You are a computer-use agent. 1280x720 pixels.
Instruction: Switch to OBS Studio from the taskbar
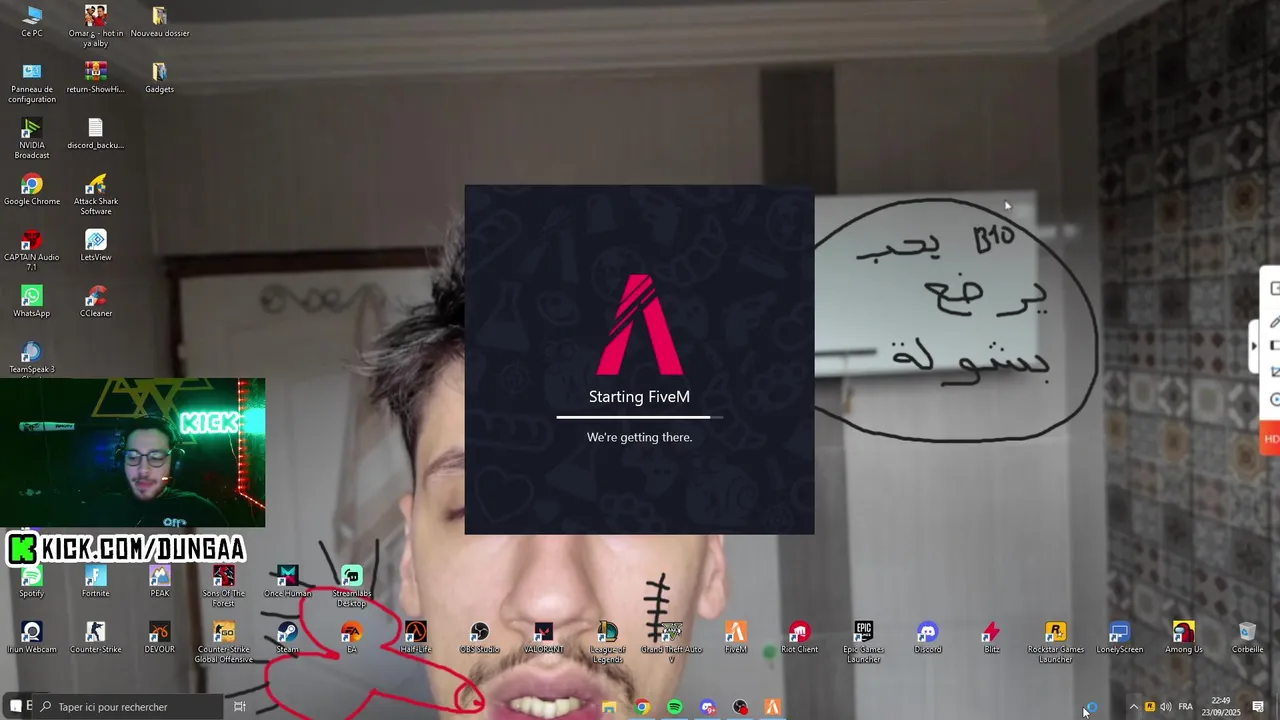tap(740, 707)
